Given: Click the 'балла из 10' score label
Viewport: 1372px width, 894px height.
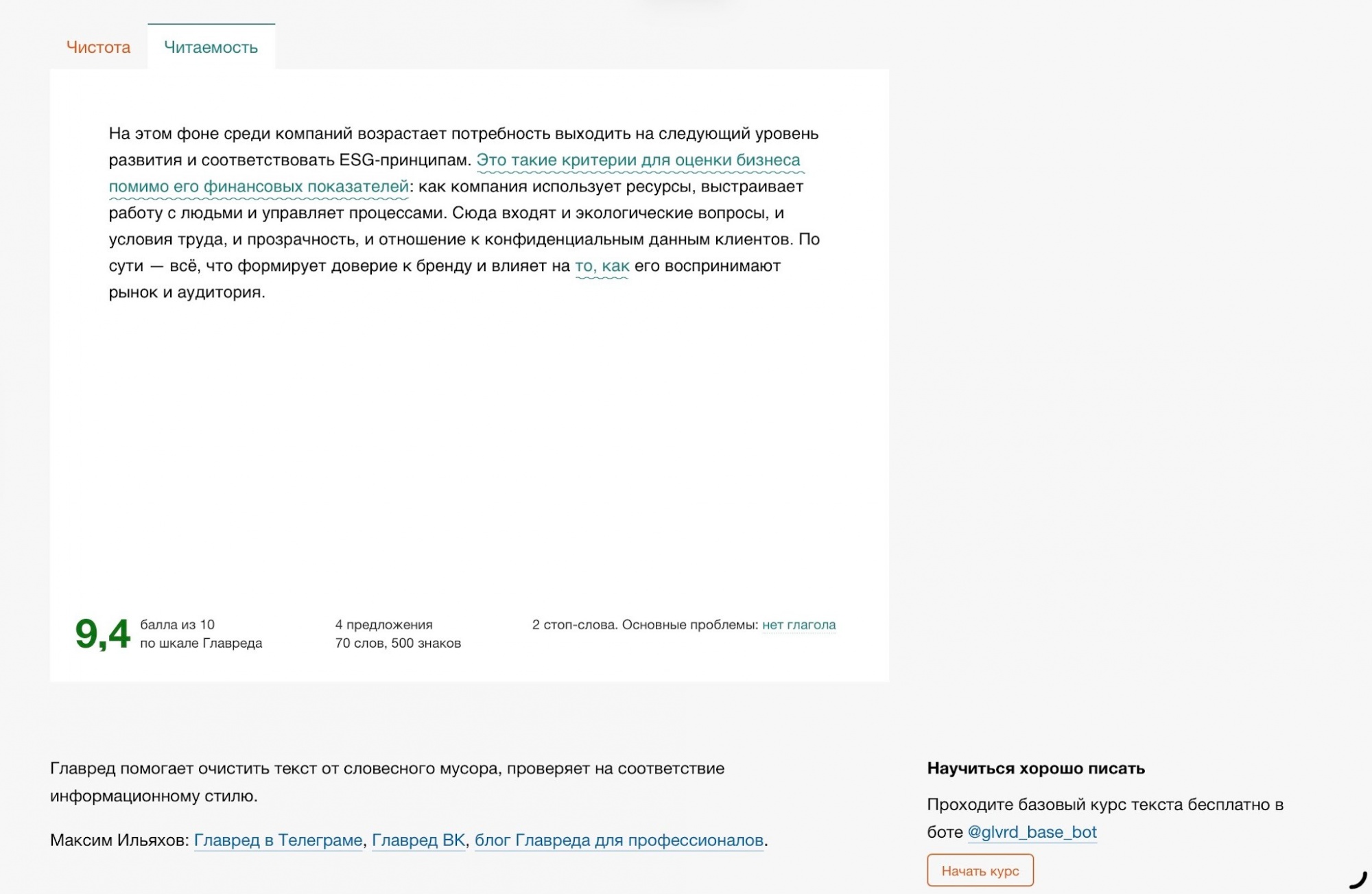Looking at the screenshot, I should tap(177, 625).
